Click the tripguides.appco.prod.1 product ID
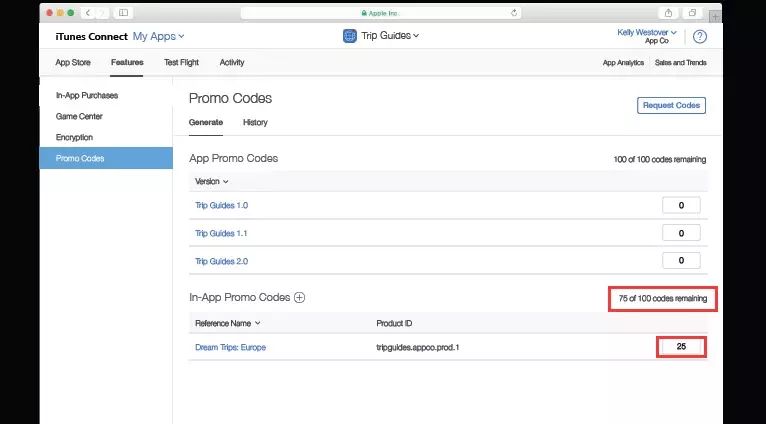 [x=418, y=348]
